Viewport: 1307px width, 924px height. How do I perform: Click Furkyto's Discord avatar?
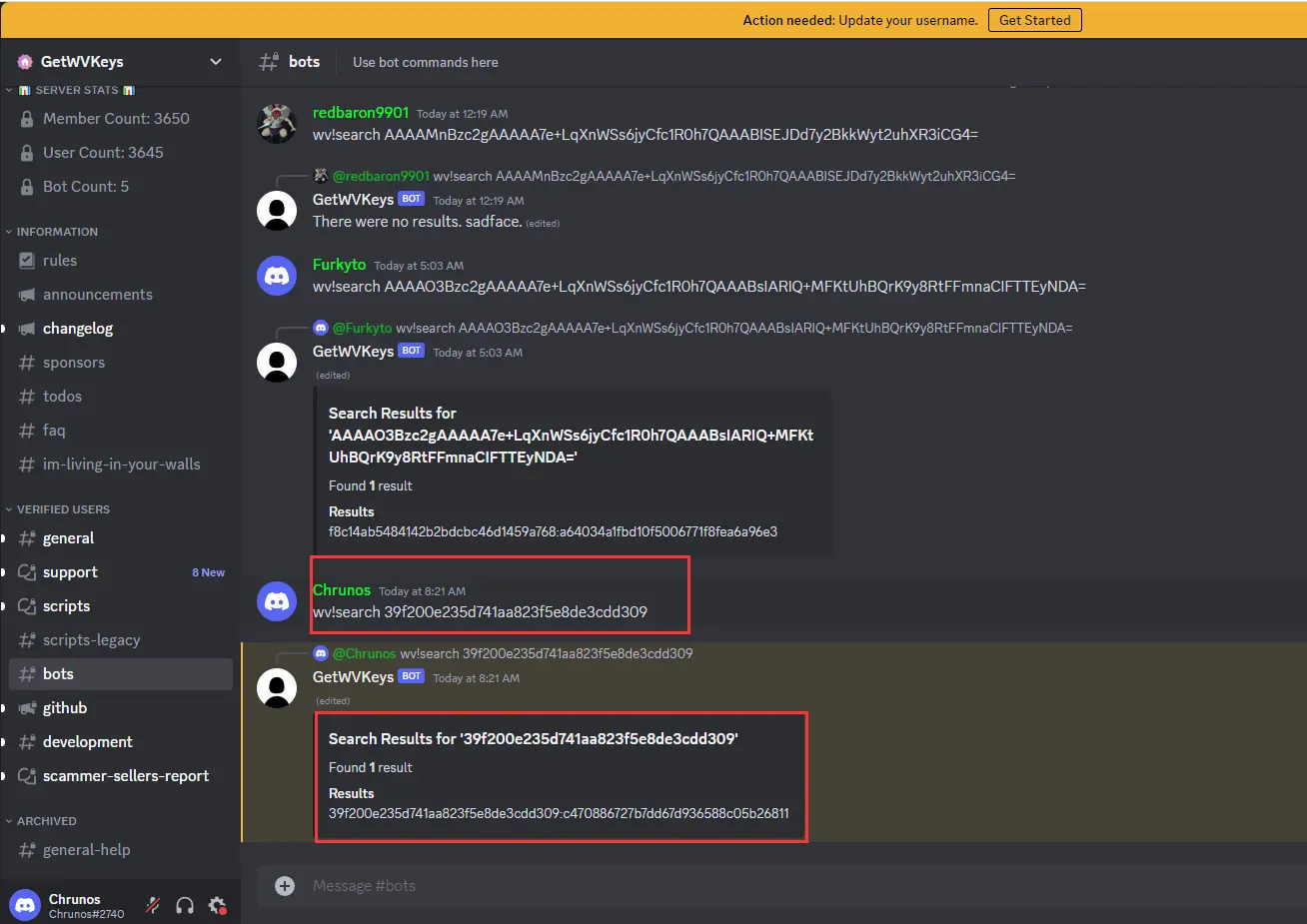[277, 276]
